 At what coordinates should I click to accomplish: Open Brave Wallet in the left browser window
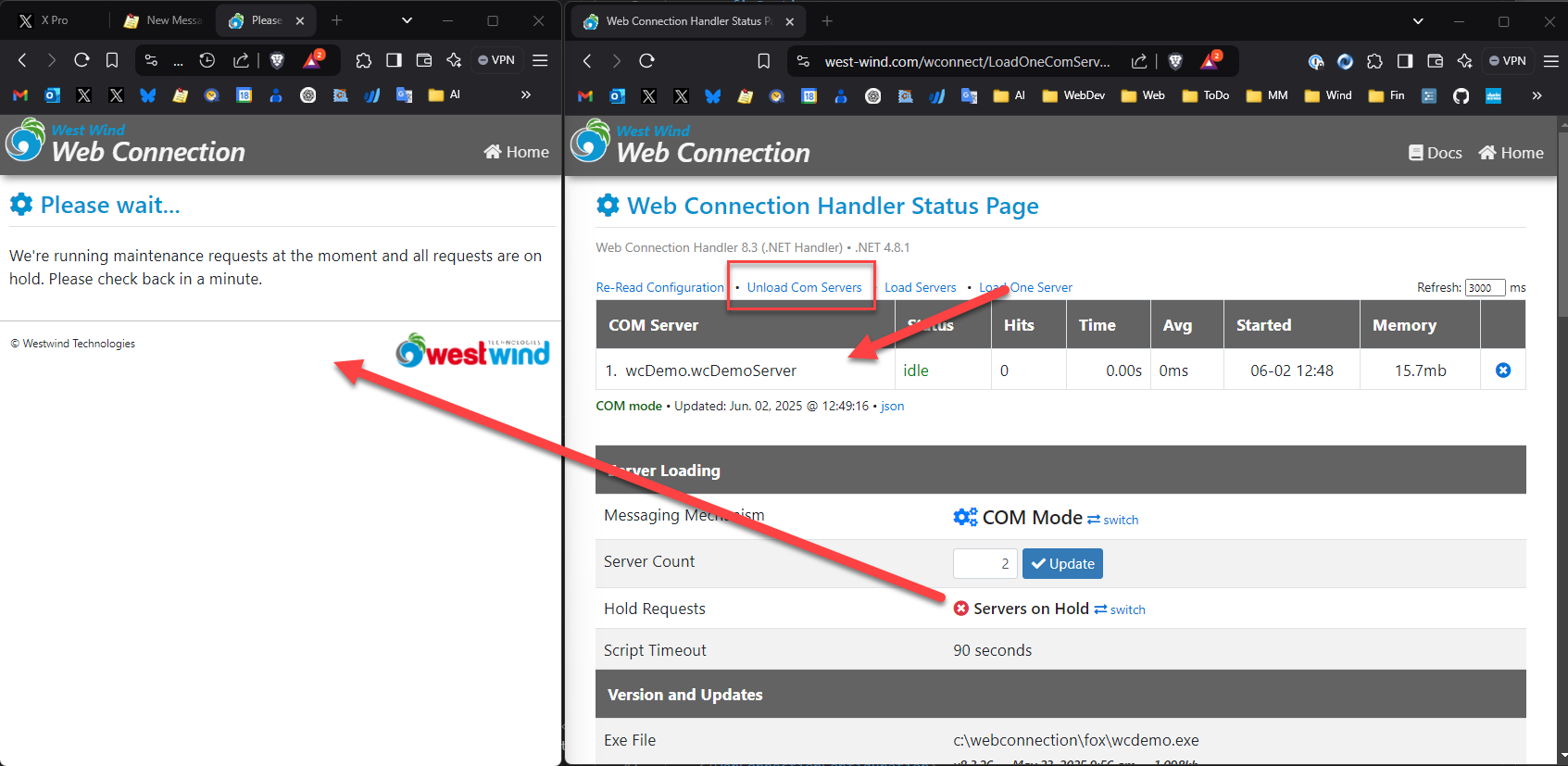pyautogui.click(x=424, y=60)
